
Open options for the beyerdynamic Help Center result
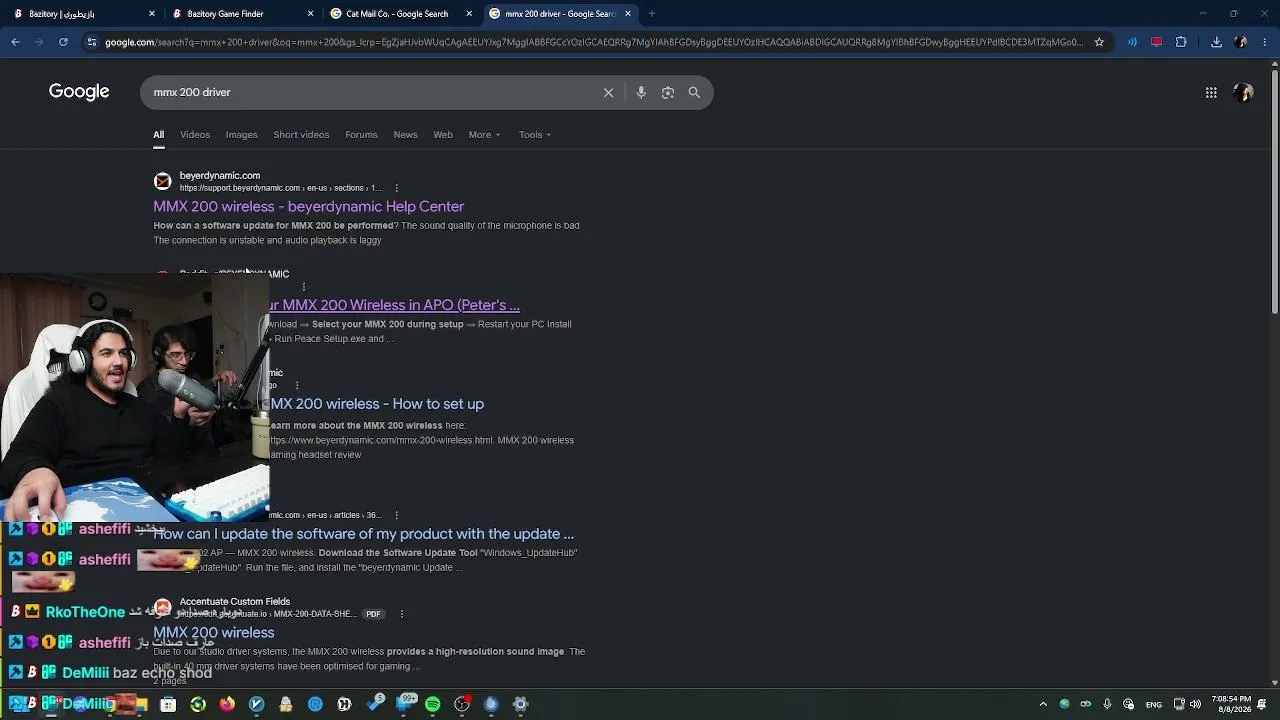click(x=396, y=188)
